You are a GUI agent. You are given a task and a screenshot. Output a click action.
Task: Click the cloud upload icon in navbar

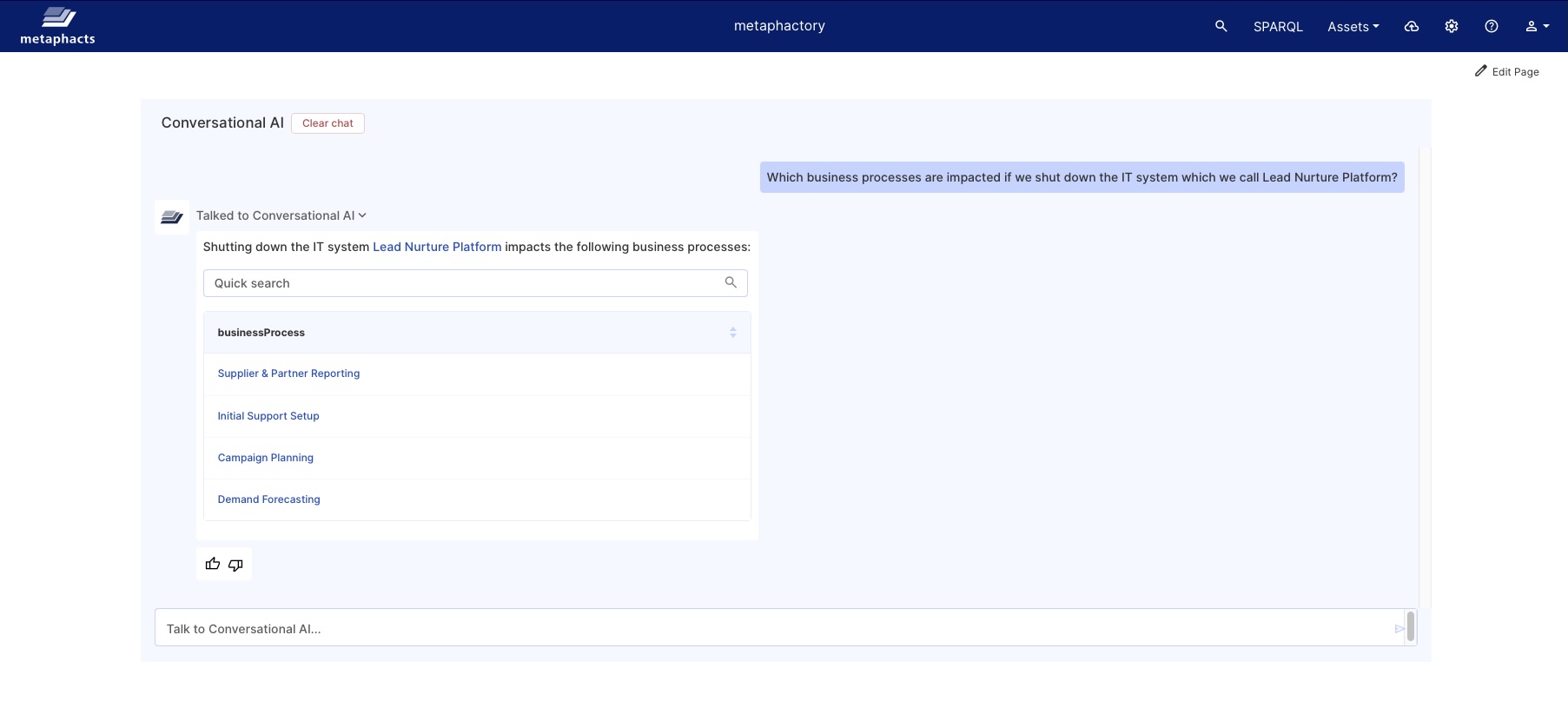click(1411, 26)
